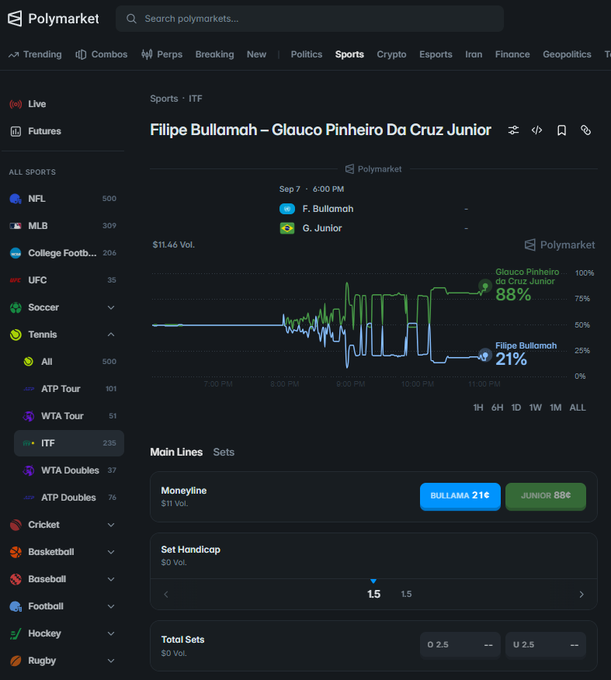
Task: Open the Sets tab
Action: click(x=224, y=452)
